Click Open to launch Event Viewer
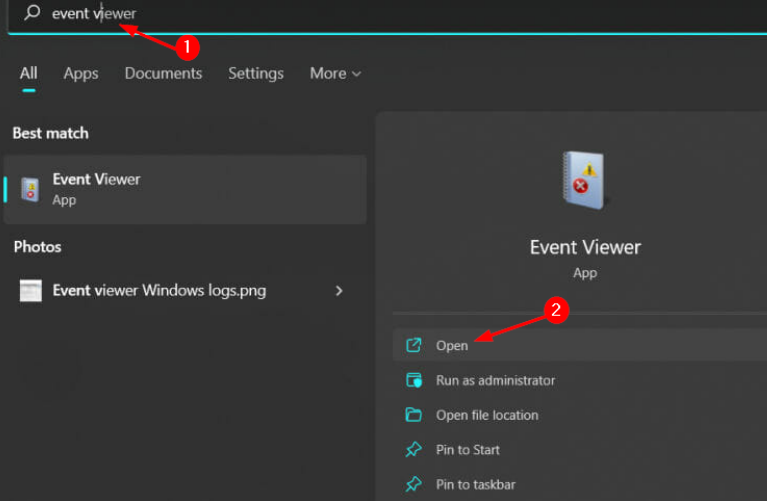This screenshot has width=767, height=501. (452, 346)
